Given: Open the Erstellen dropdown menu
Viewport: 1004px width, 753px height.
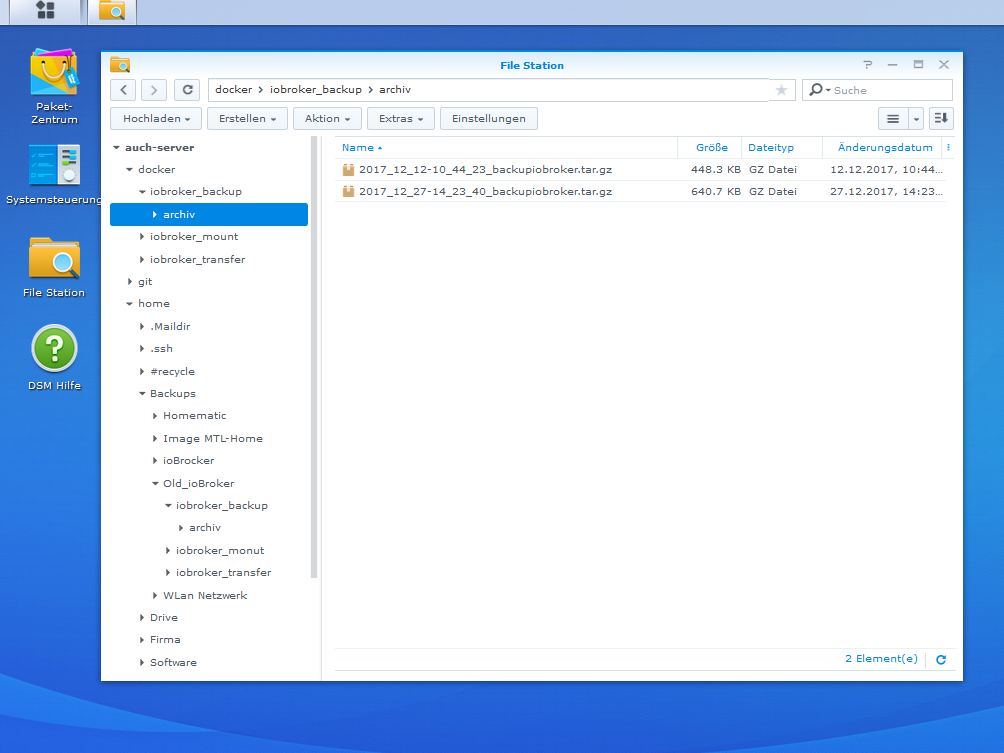Looking at the screenshot, I should click(247, 119).
